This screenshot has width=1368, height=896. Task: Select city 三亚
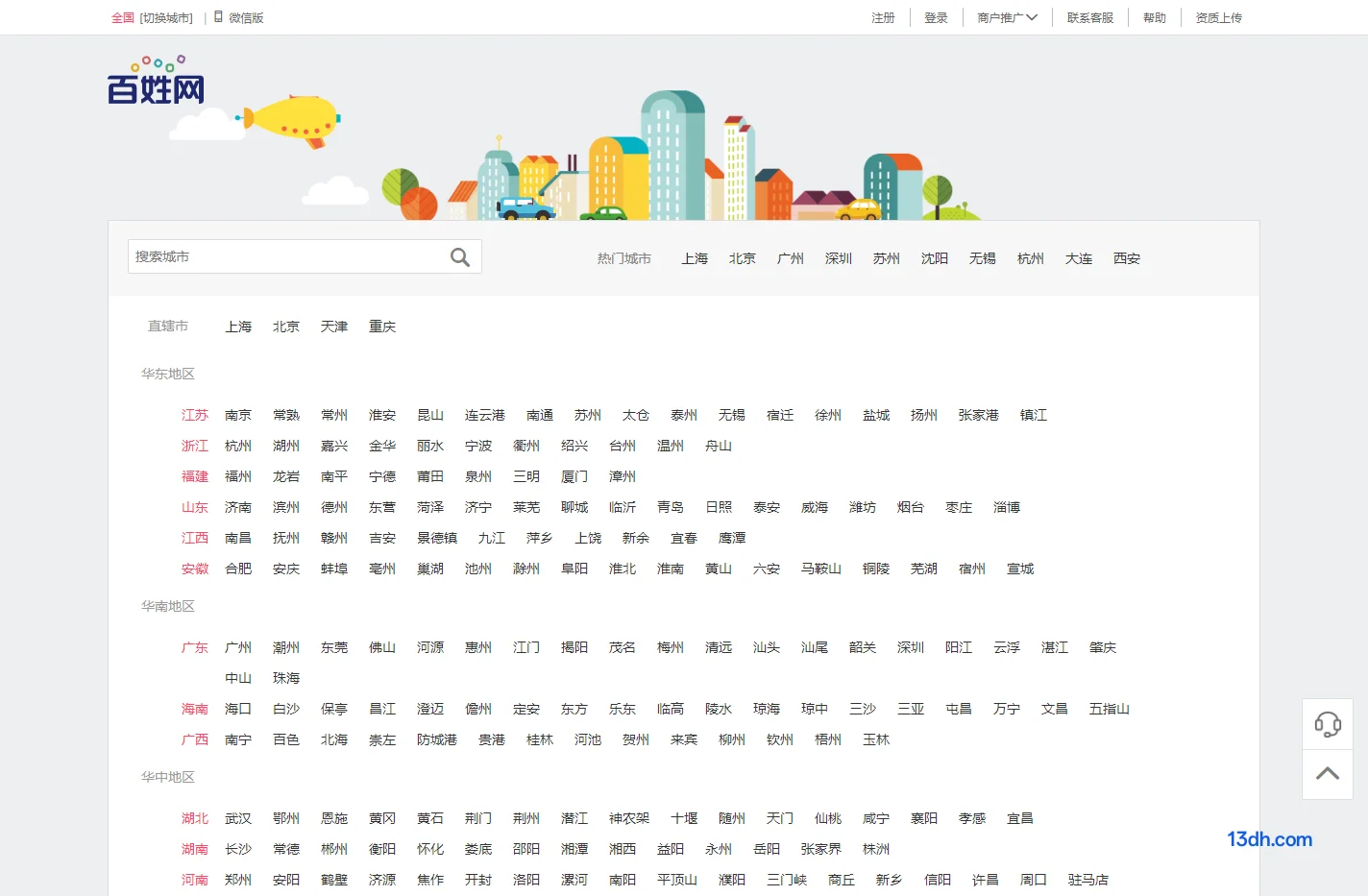[x=911, y=709]
